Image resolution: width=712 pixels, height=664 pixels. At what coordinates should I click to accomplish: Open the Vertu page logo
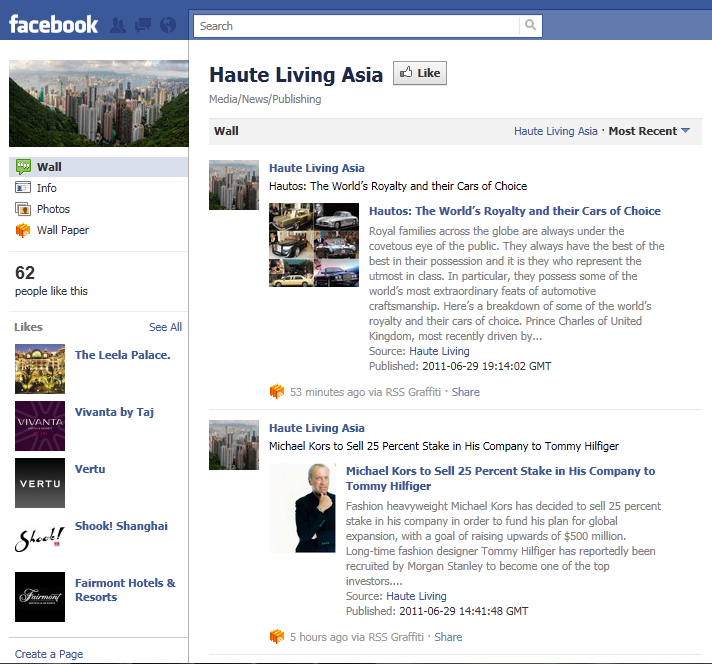[40, 483]
